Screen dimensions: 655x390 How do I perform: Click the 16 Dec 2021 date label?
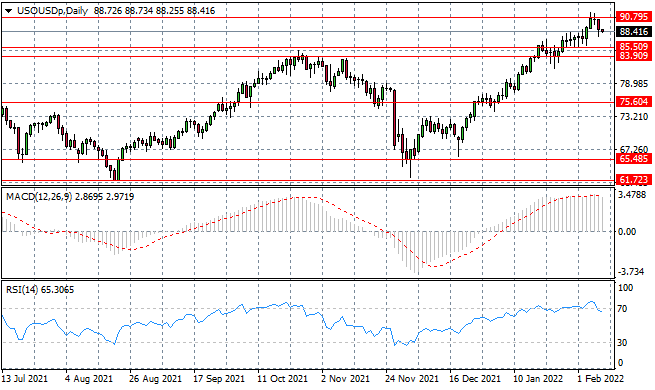[475, 379]
